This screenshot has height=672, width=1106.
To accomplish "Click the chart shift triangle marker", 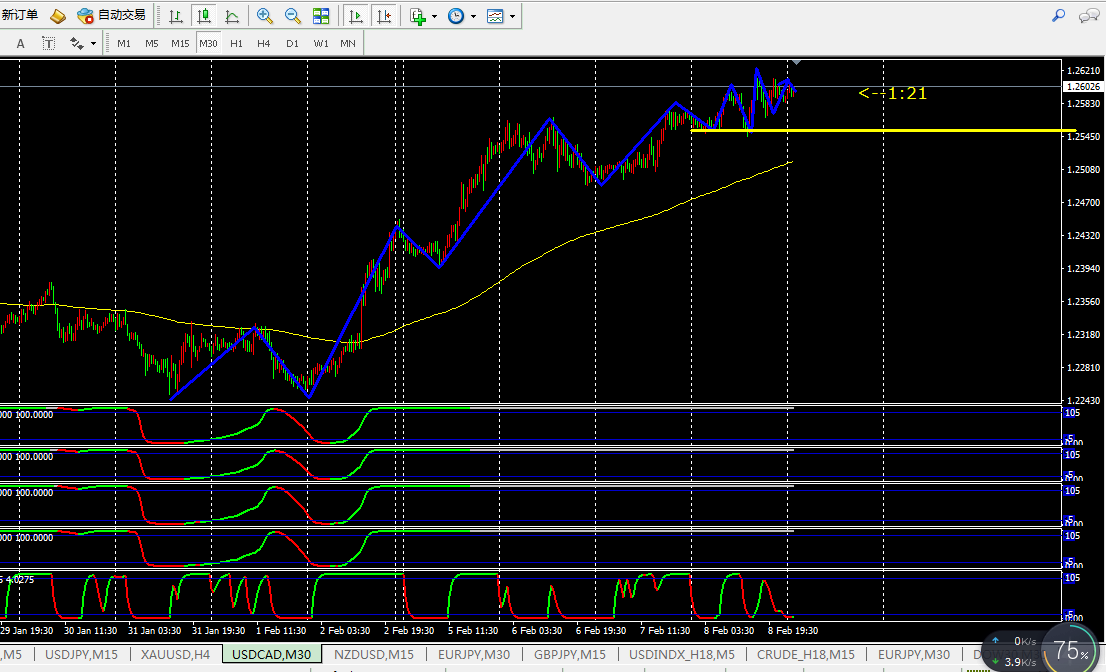I will pos(796,63).
